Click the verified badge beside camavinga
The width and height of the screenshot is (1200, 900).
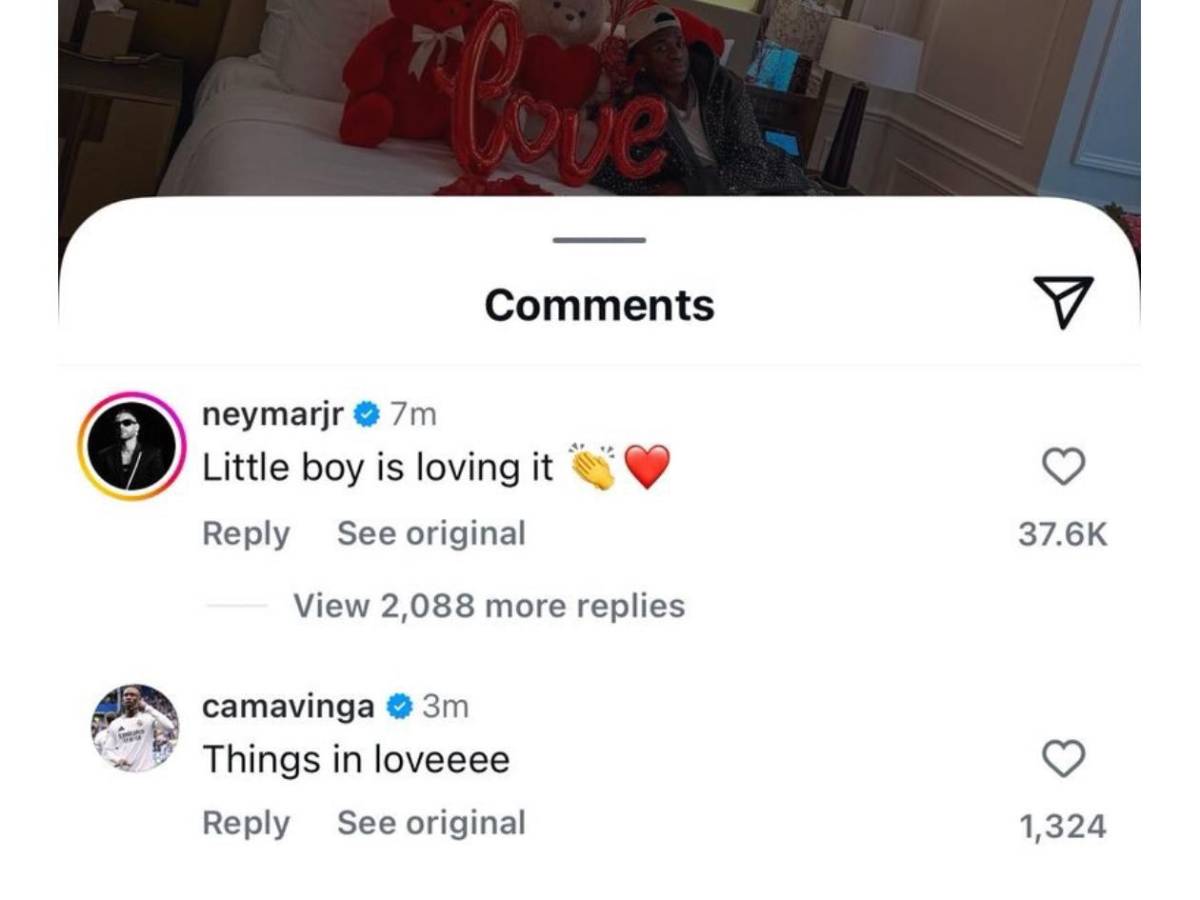coord(400,706)
